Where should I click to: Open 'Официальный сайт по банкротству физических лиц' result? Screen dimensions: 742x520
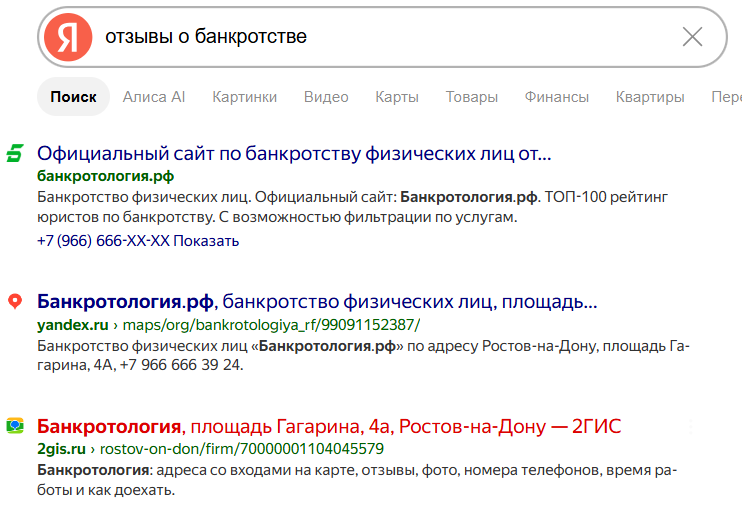294,153
